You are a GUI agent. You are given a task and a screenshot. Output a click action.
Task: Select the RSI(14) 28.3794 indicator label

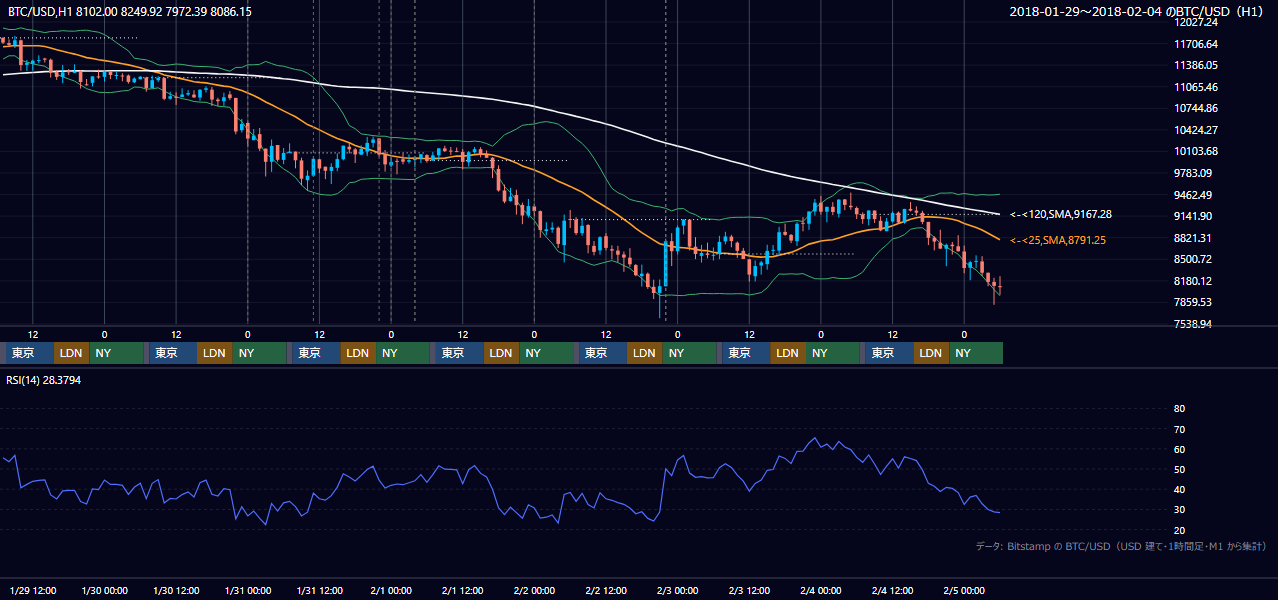click(x=43, y=380)
